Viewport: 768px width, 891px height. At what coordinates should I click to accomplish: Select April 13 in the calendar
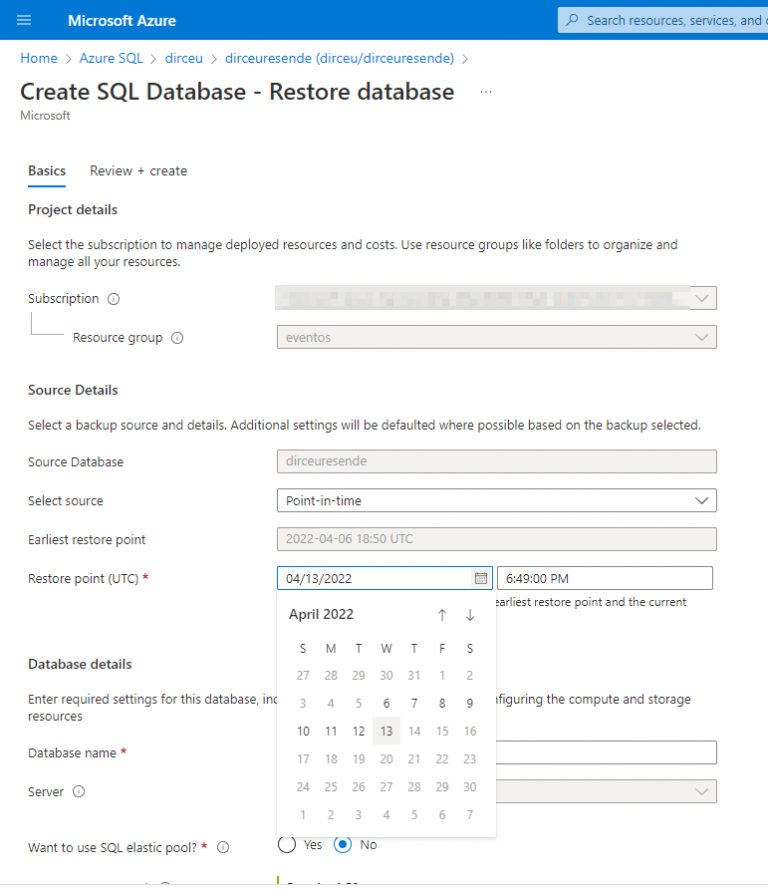pyautogui.click(x=386, y=731)
